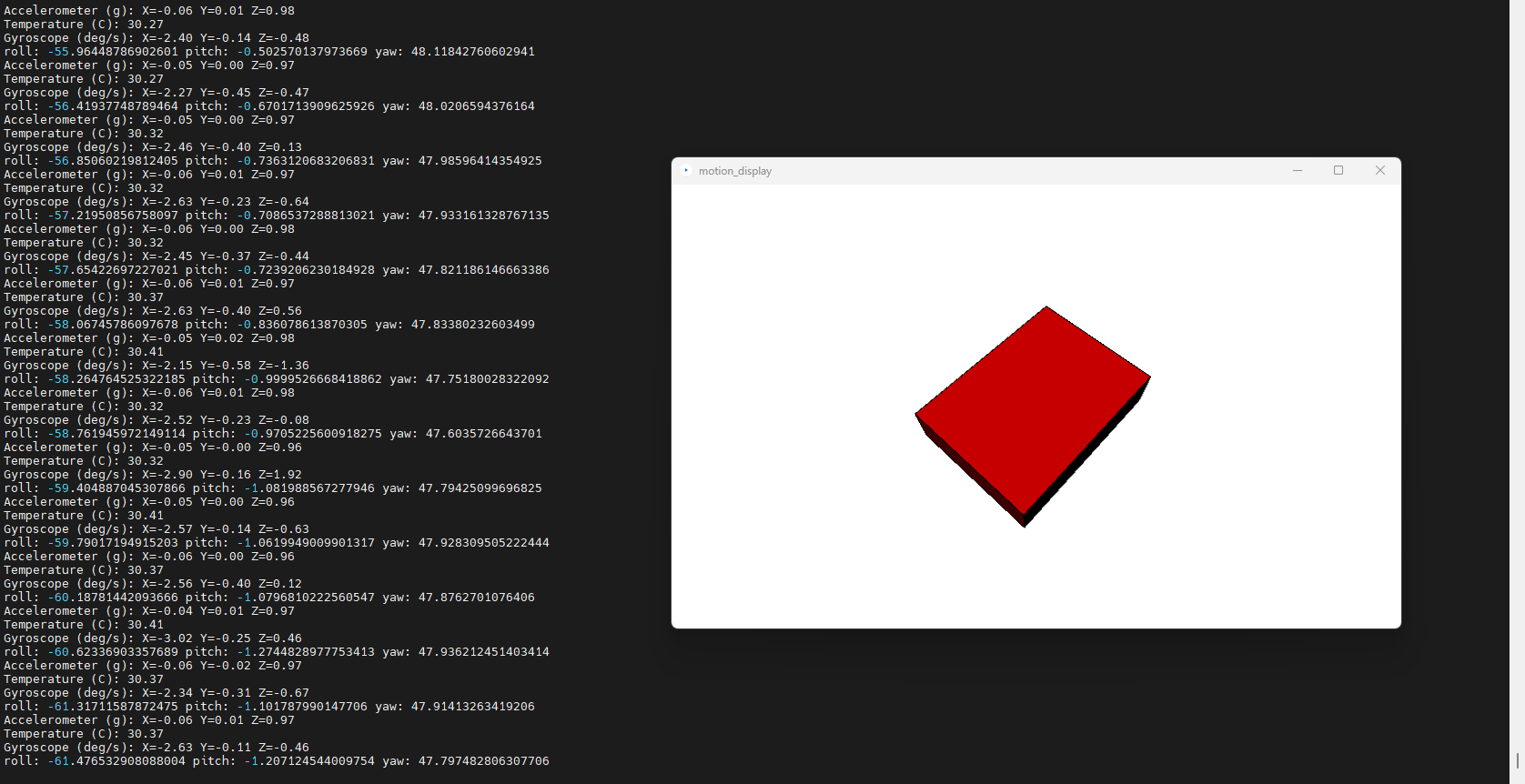The height and width of the screenshot is (784, 1525).
Task: Click the line 'roll: -59.404887045307866'
Action: tap(273, 488)
